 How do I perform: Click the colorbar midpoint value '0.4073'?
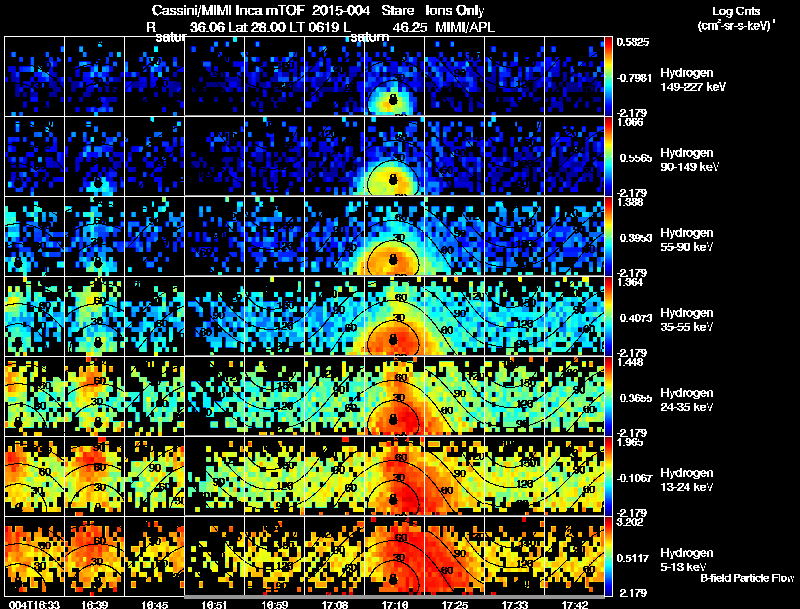[635, 318]
